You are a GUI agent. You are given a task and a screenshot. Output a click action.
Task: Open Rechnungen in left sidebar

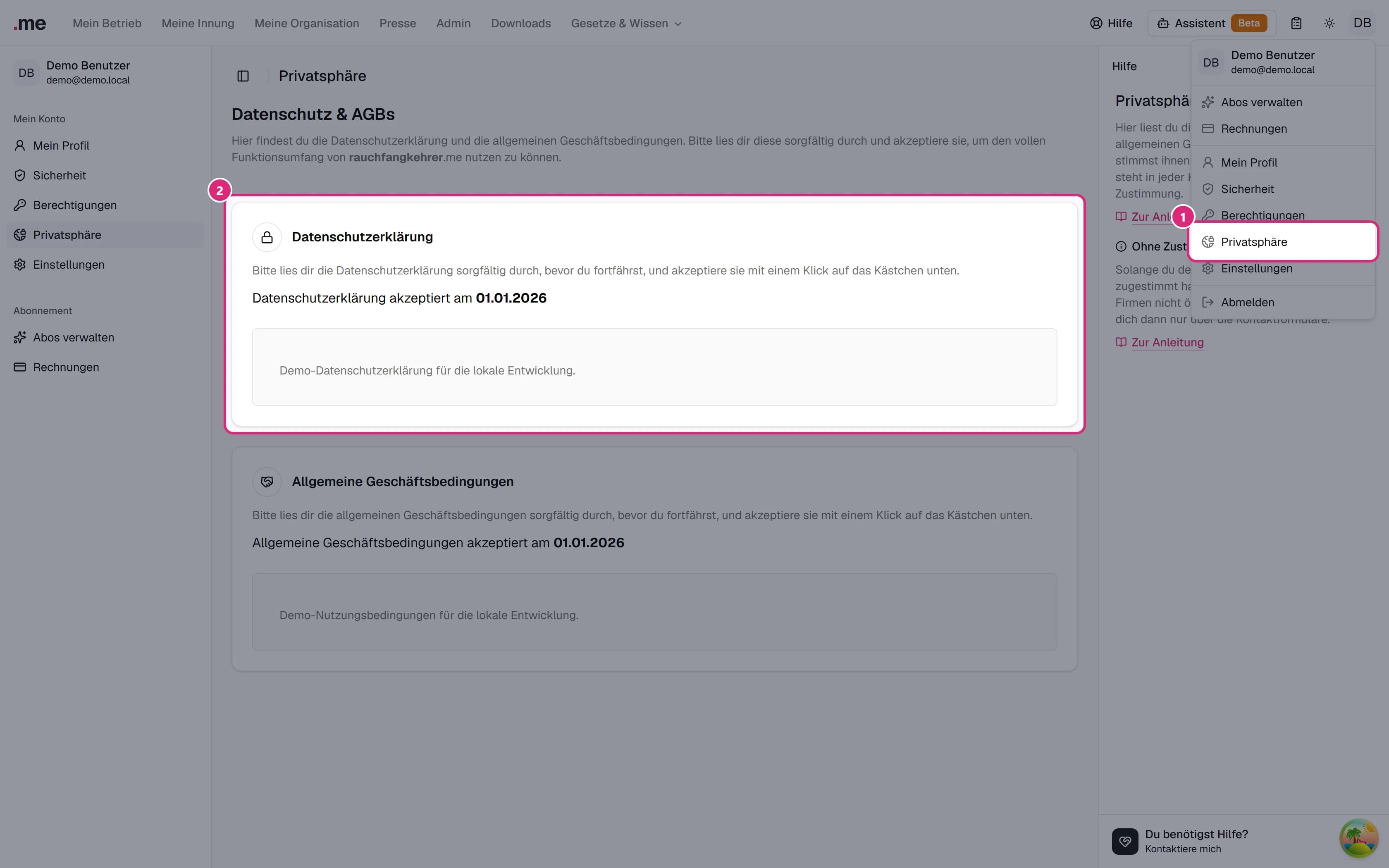(105, 367)
